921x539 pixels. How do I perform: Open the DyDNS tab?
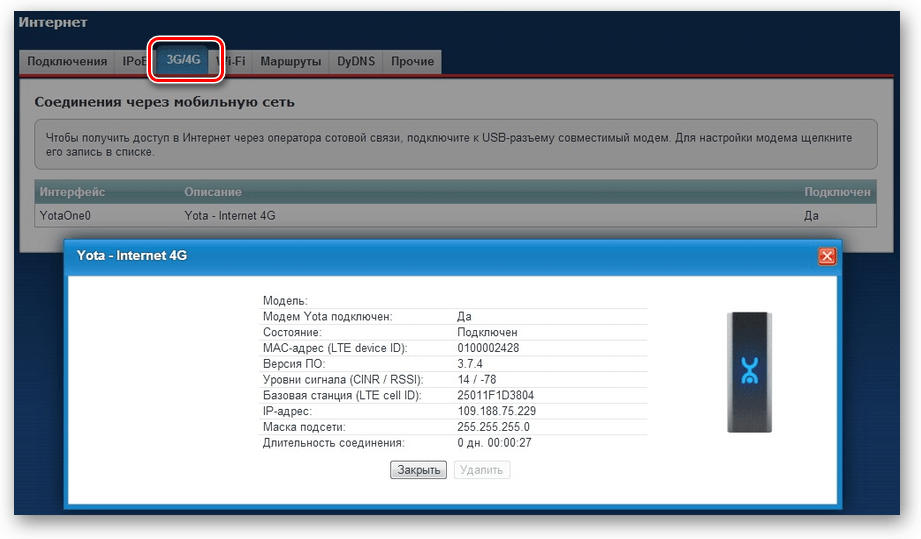click(356, 62)
